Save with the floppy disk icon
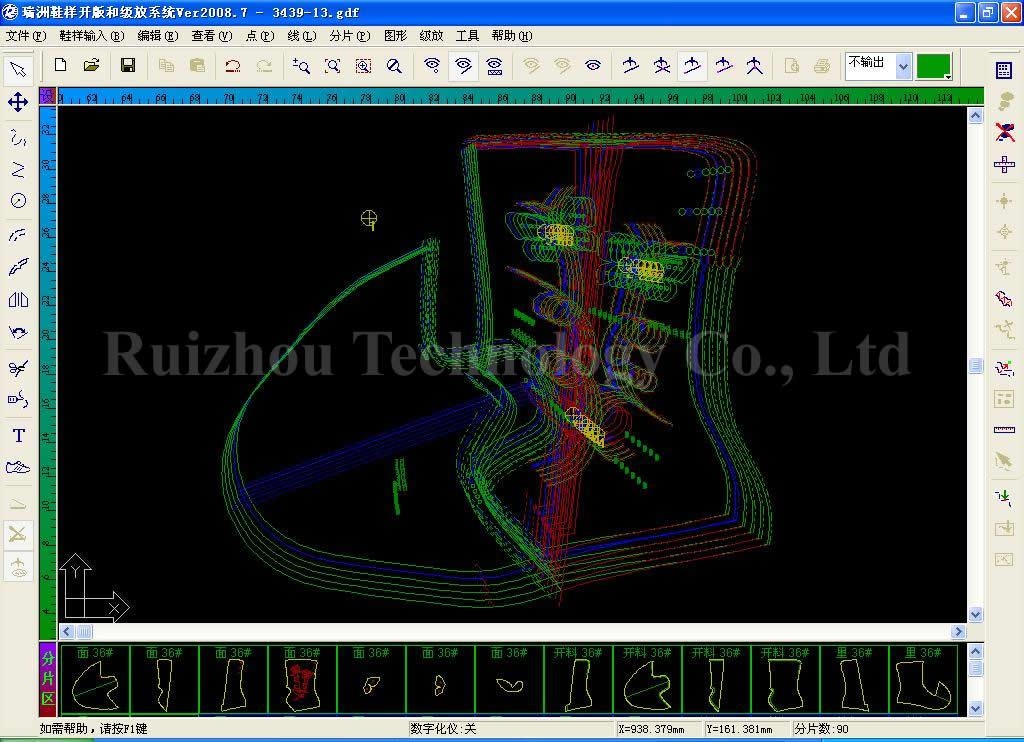This screenshot has width=1024, height=742. pyautogui.click(x=128, y=65)
